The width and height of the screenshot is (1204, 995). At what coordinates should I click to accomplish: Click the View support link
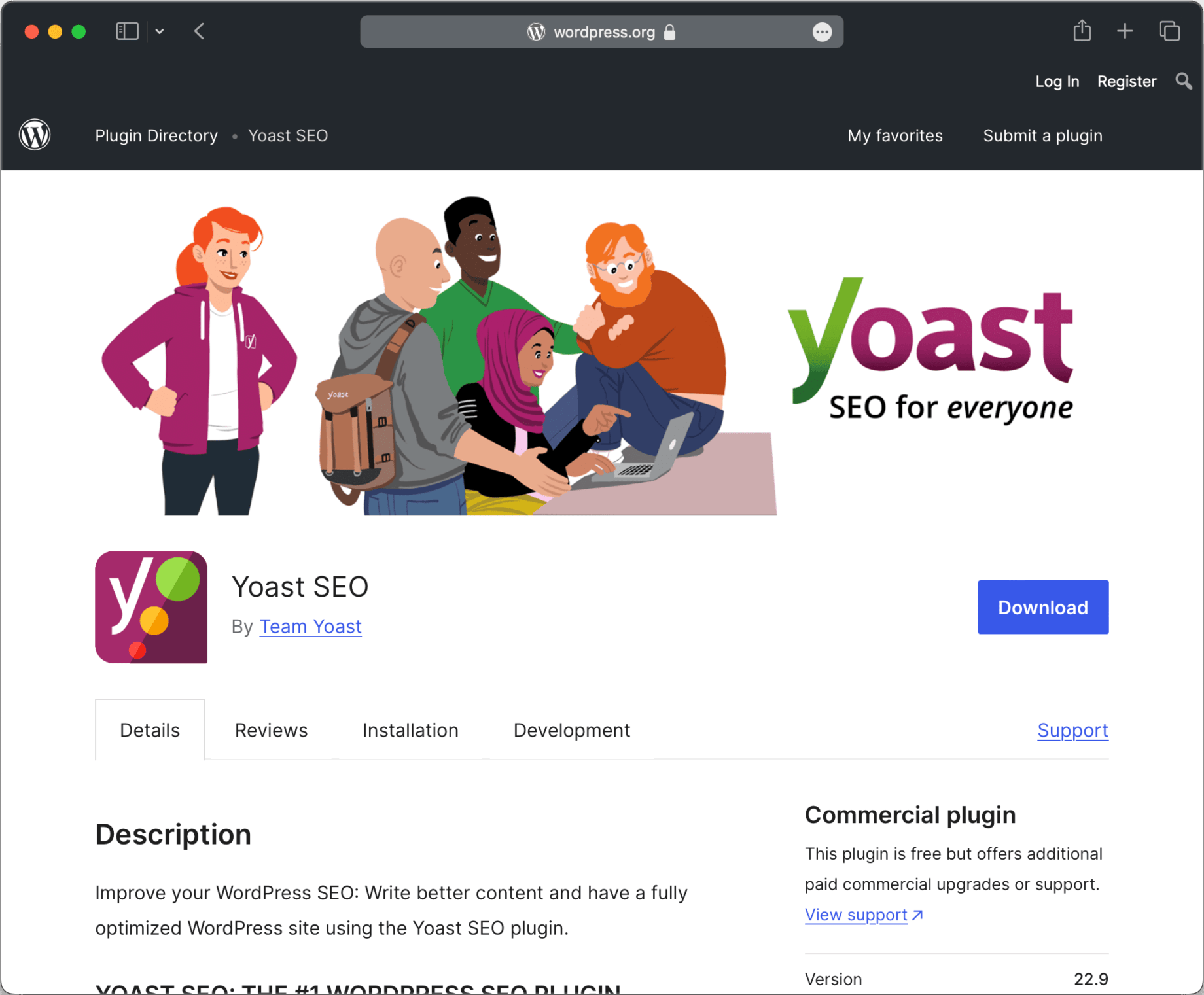click(x=856, y=915)
